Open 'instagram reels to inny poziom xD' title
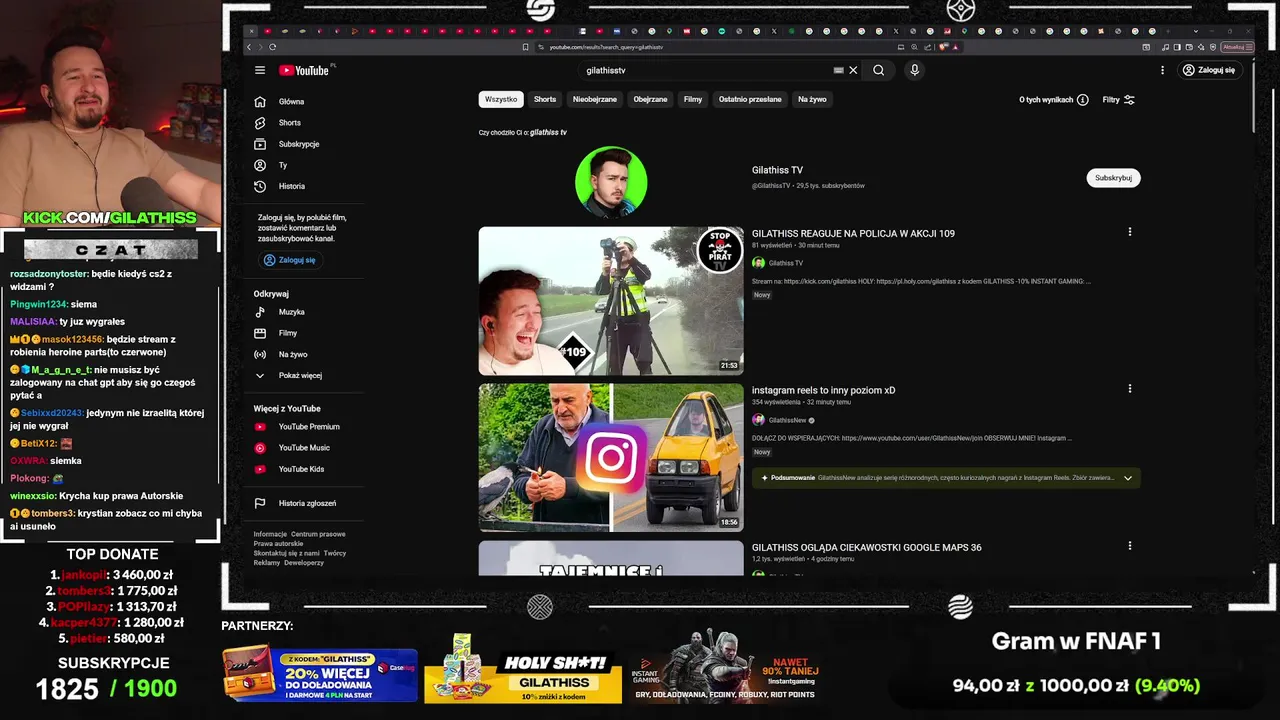This screenshot has height=720, width=1280. [823, 390]
